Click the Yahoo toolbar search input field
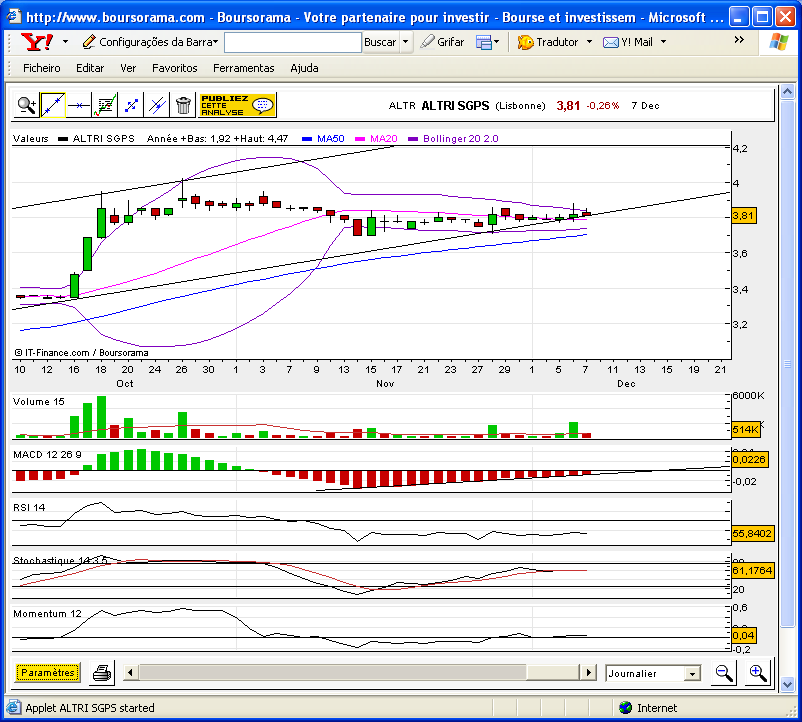This screenshot has height=722, width=802. tap(293, 42)
